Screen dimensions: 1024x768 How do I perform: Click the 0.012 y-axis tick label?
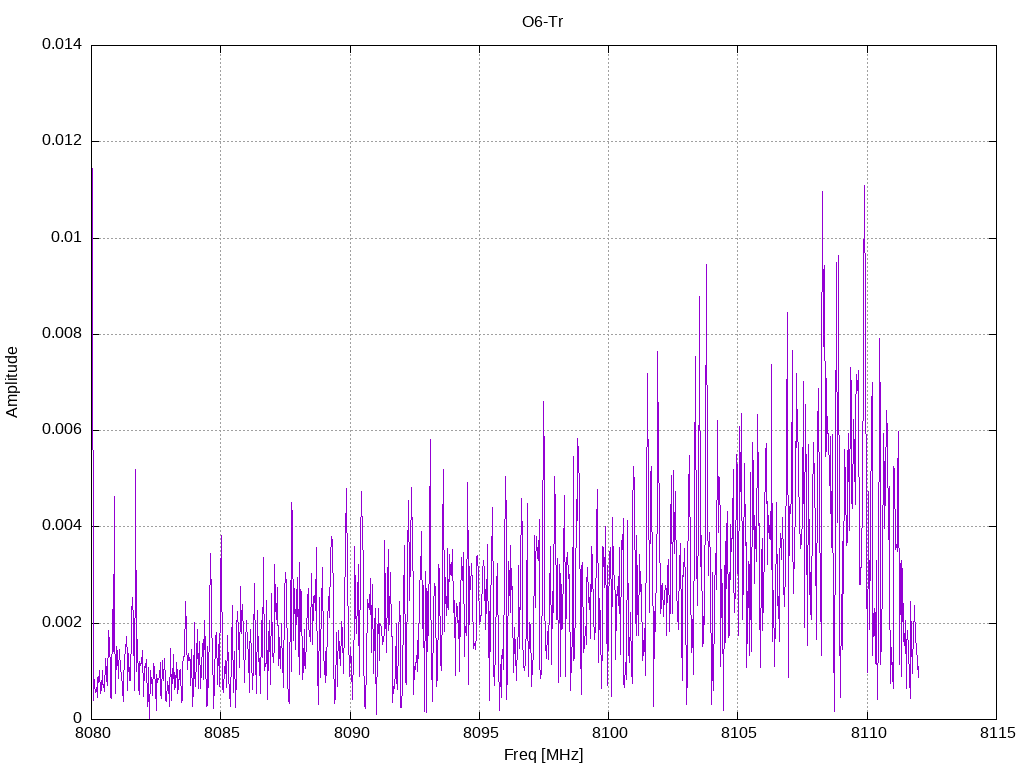pos(61,141)
